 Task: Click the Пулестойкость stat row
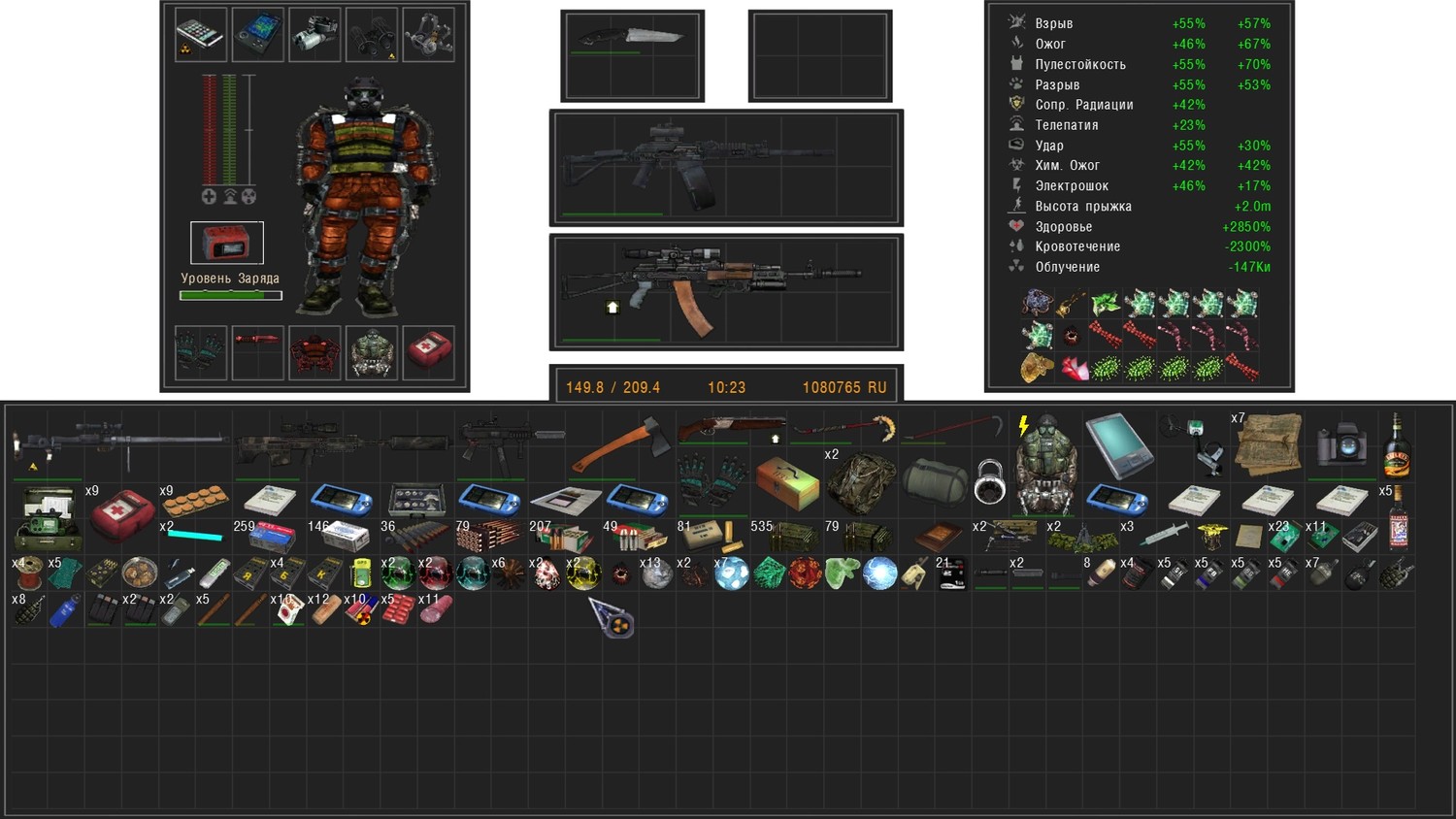click(x=1139, y=64)
